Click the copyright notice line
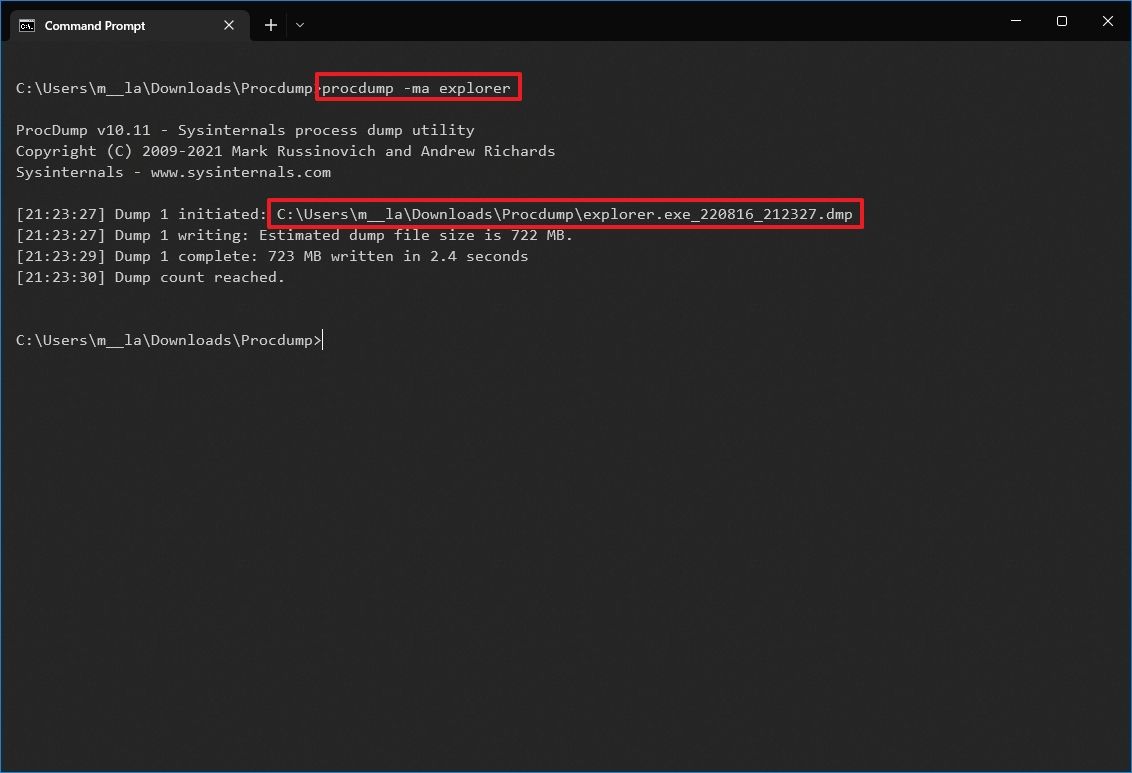 [x=285, y=150]
